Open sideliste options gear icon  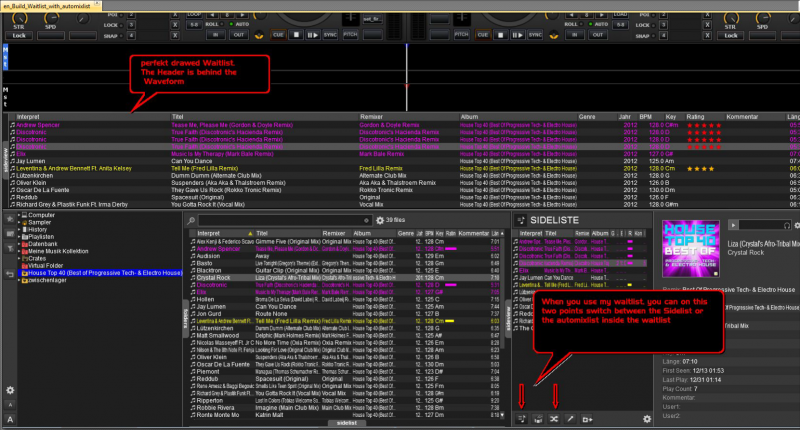(647, 419)
